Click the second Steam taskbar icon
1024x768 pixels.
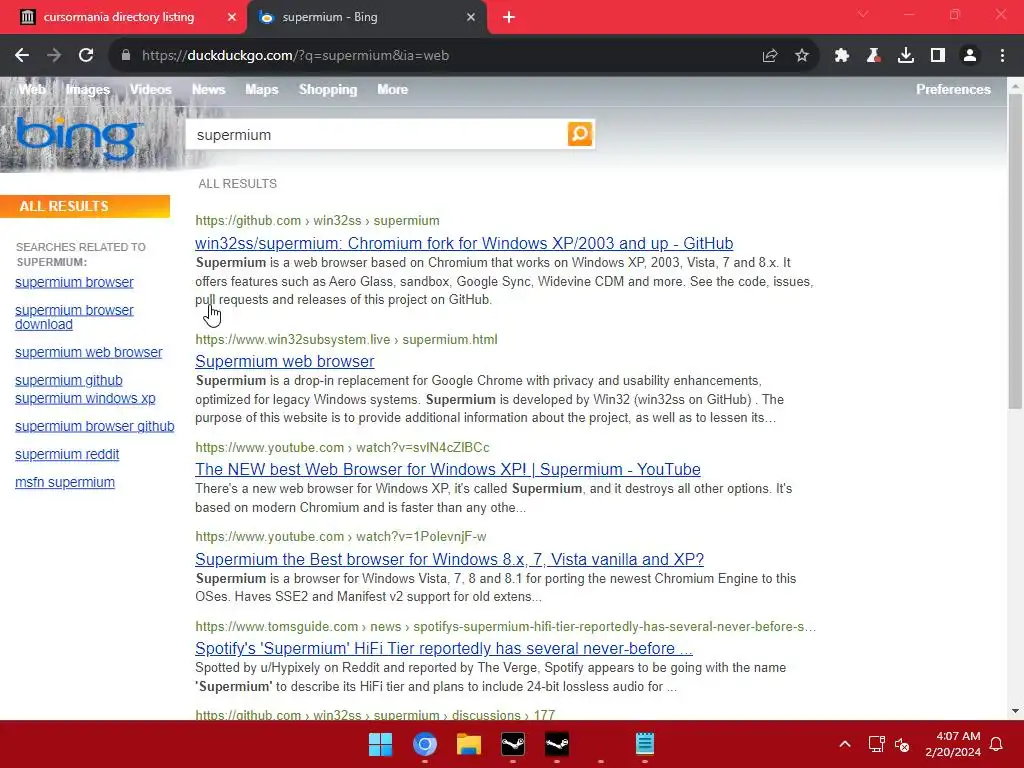(x=557, y=744)
